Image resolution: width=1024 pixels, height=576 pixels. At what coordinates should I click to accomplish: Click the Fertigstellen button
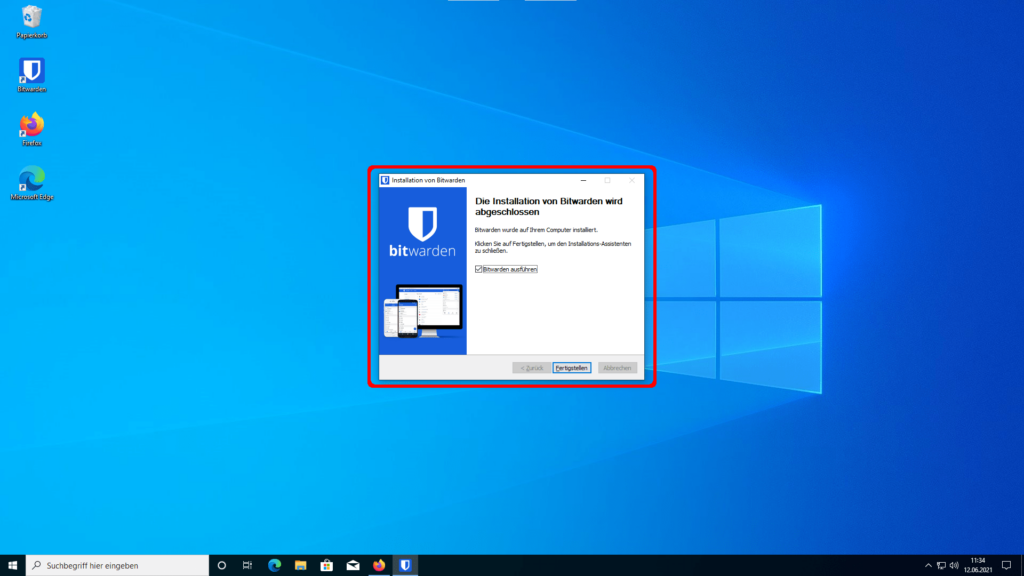pyautogui.click(x=572, y=368)
